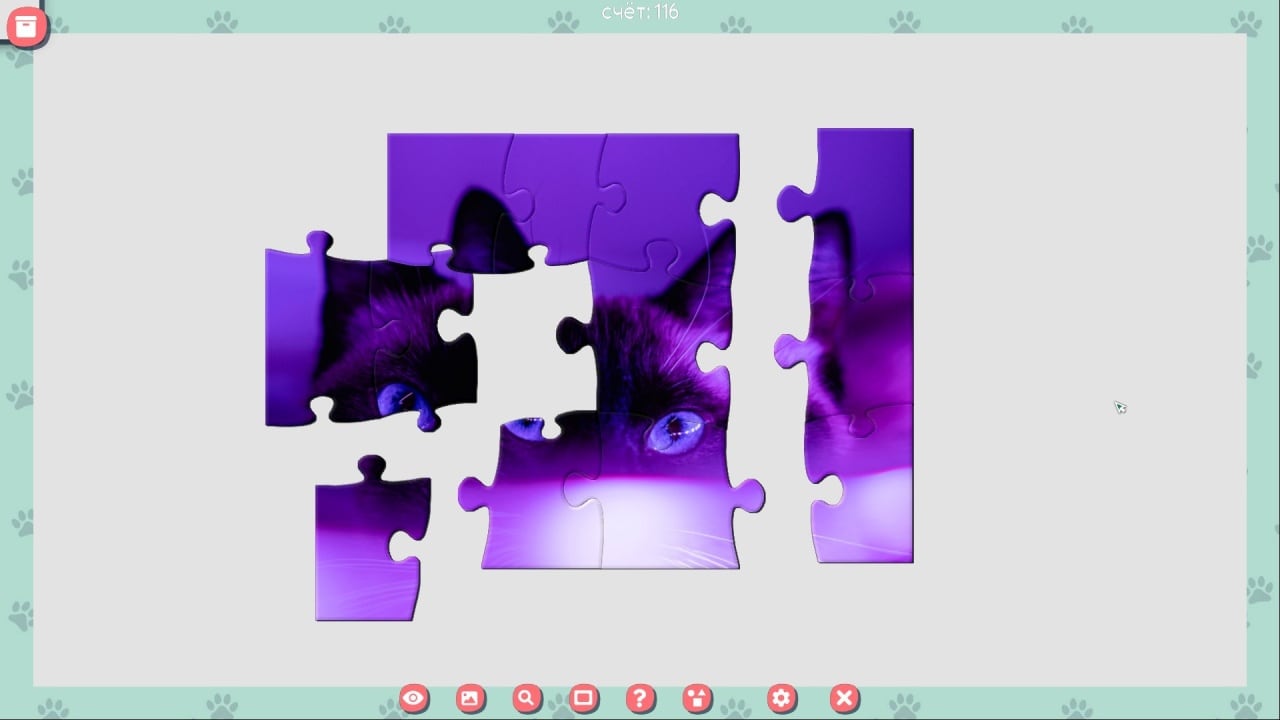Show the reference picture
Image resolution: width=1280 pixels, height=720 pixels.
469,698
